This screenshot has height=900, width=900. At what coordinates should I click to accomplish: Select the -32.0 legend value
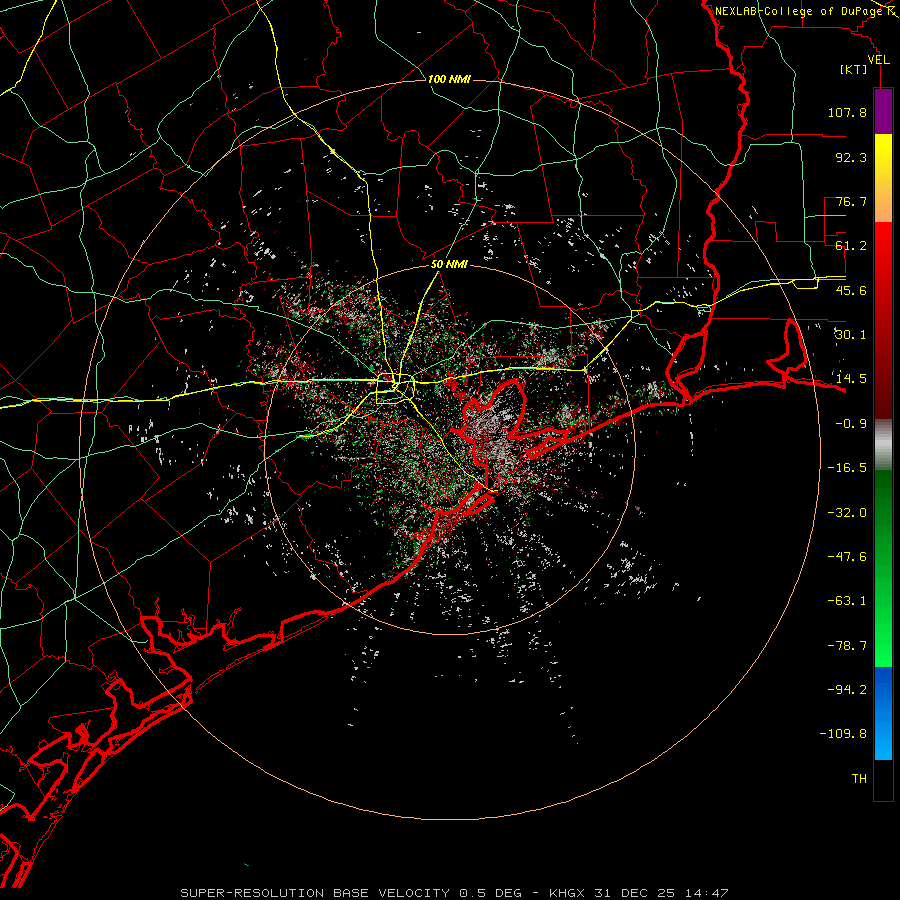point(847,513)
